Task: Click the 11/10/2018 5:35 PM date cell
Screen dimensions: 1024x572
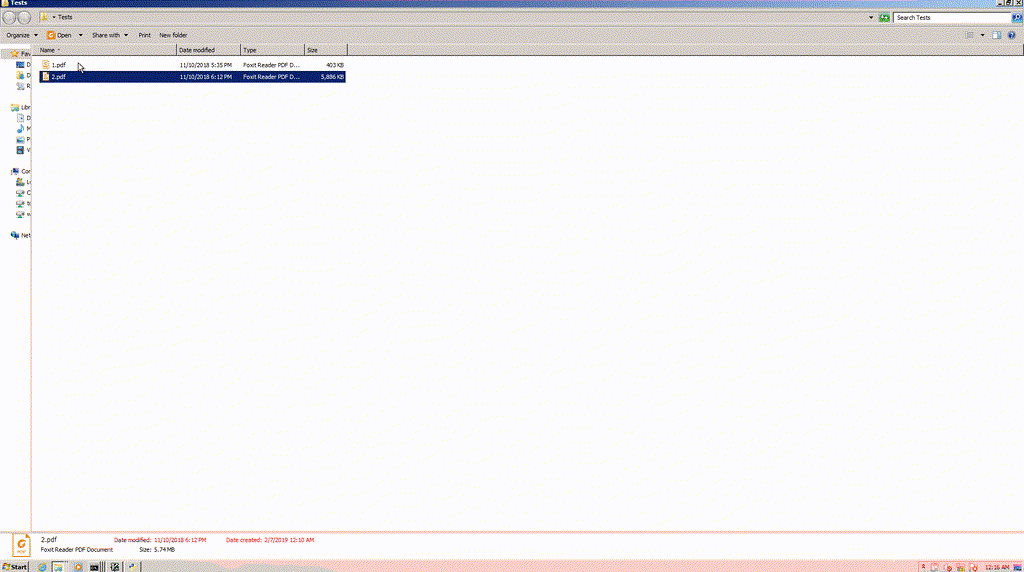Action: pos(206,65)
